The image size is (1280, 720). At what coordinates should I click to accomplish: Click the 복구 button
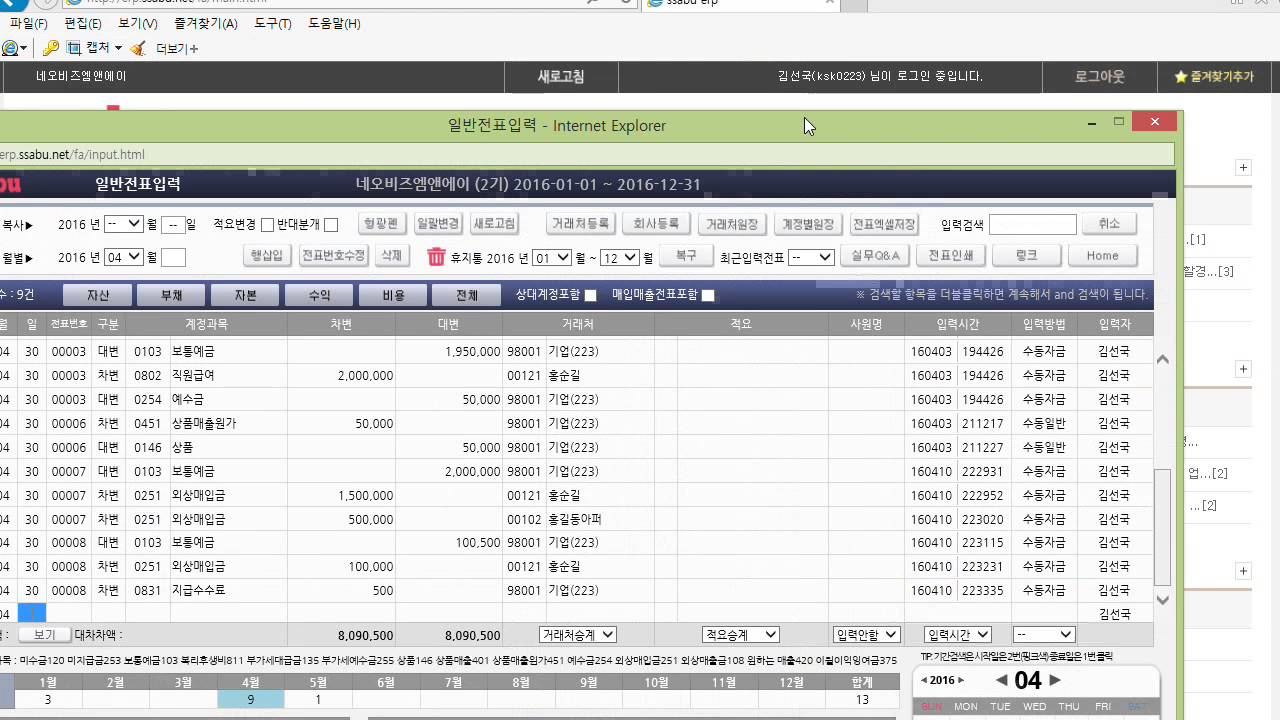point(686,256)
